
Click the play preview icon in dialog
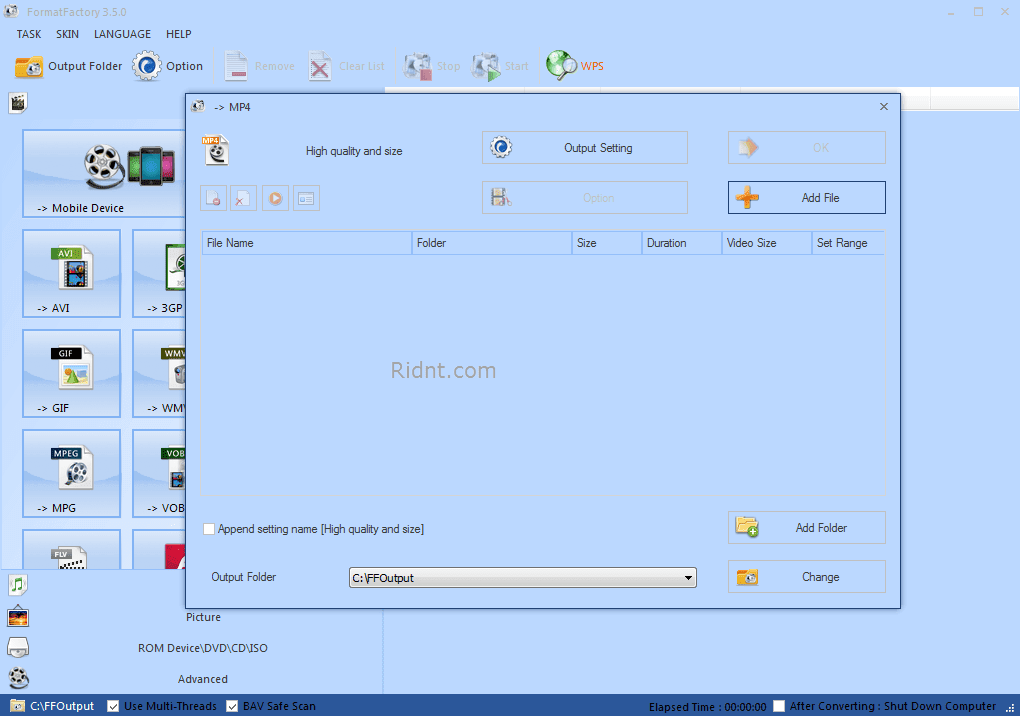[x=276, y=198]
